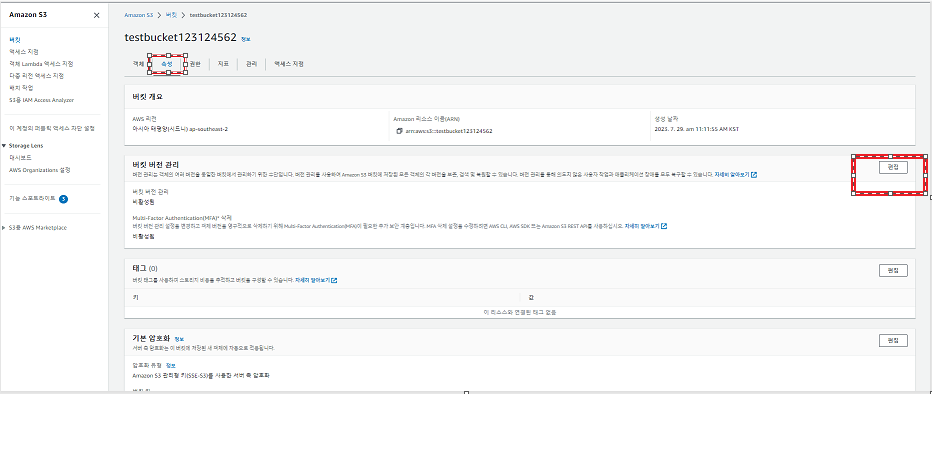Click the region value ap-southeast-2
The height and width of the screenshot is (469, 932).
tap(208, 129)
